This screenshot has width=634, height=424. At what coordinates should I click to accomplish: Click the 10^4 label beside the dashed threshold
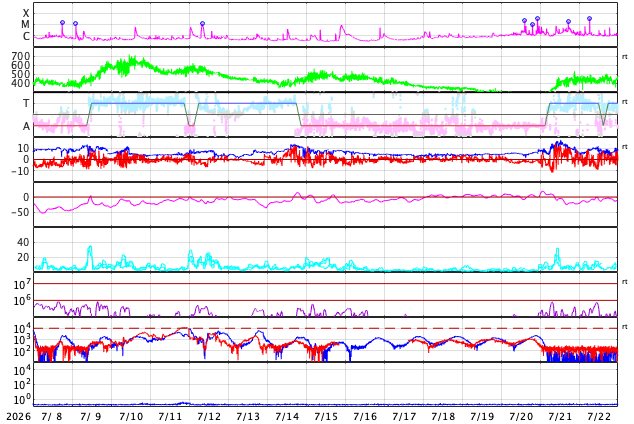22,328
